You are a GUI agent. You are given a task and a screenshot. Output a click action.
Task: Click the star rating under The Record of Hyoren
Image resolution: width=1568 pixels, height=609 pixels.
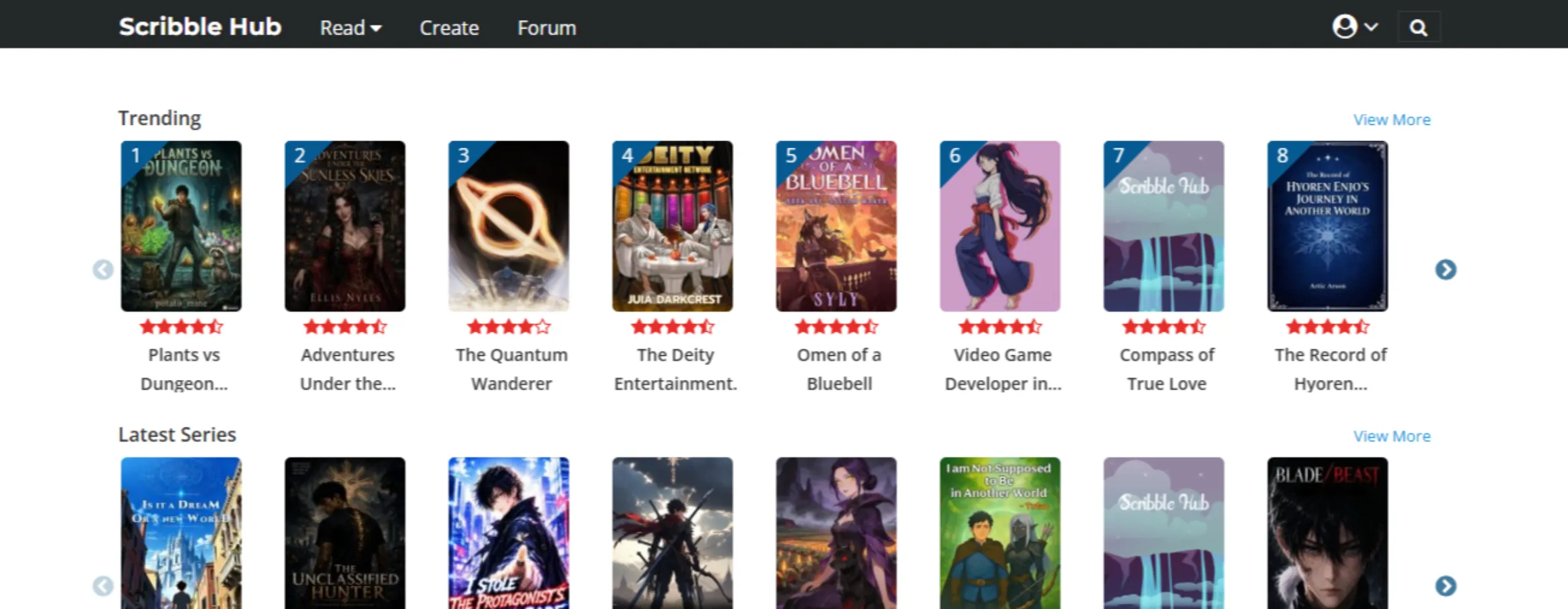pos(1327,327)
